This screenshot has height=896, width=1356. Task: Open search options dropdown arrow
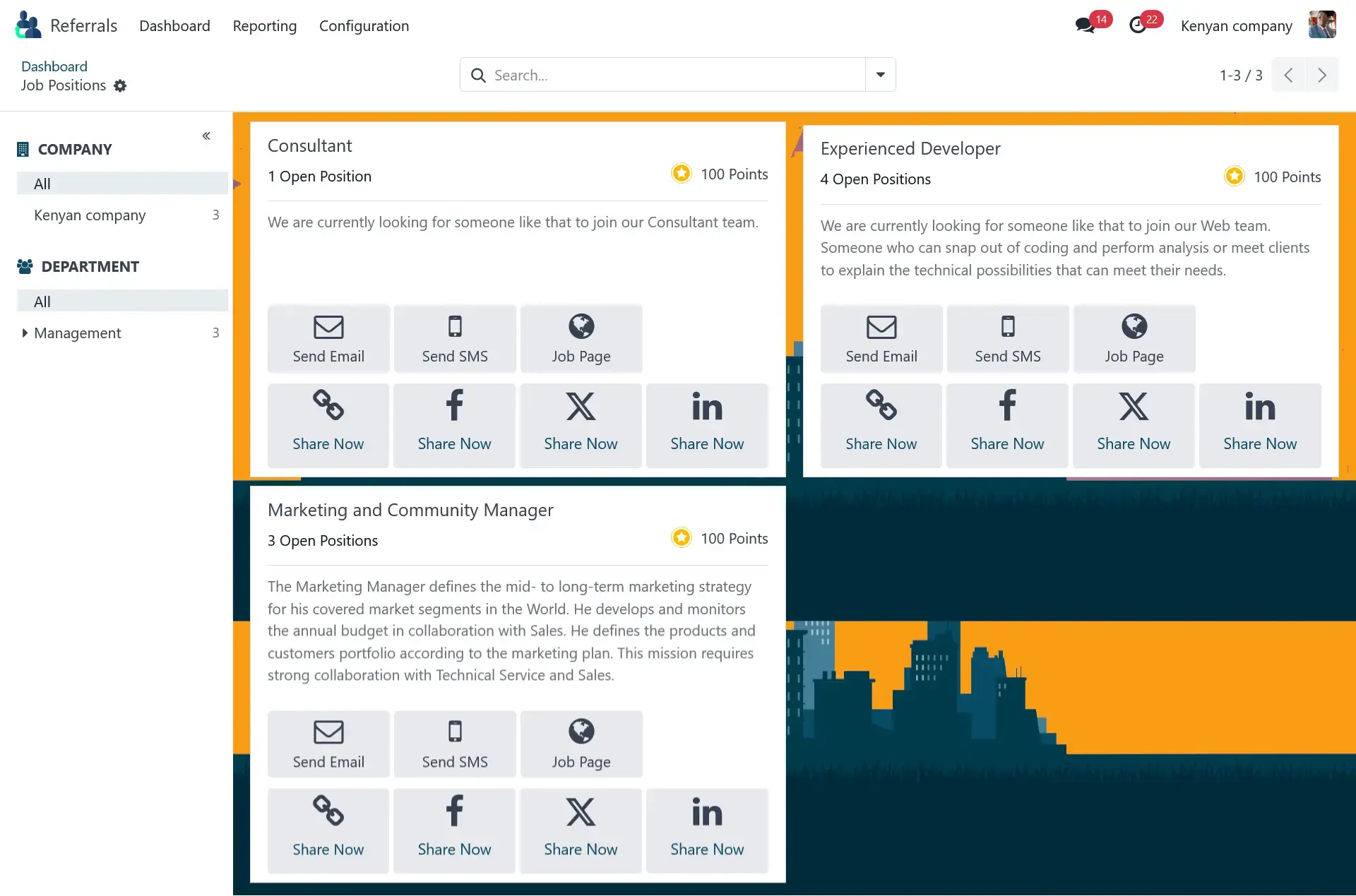(x=880, y=75)
